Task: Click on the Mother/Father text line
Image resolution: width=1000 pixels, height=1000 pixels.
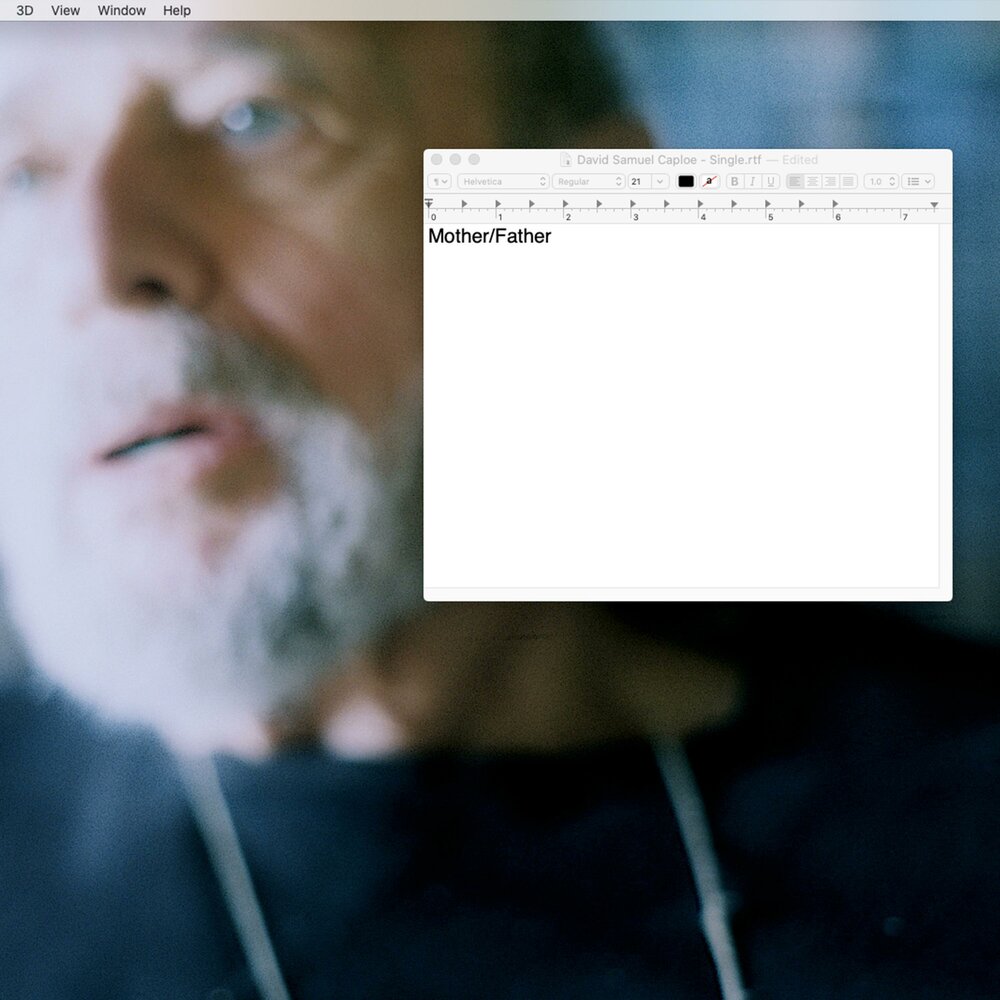Action: (x=490, y=237)
